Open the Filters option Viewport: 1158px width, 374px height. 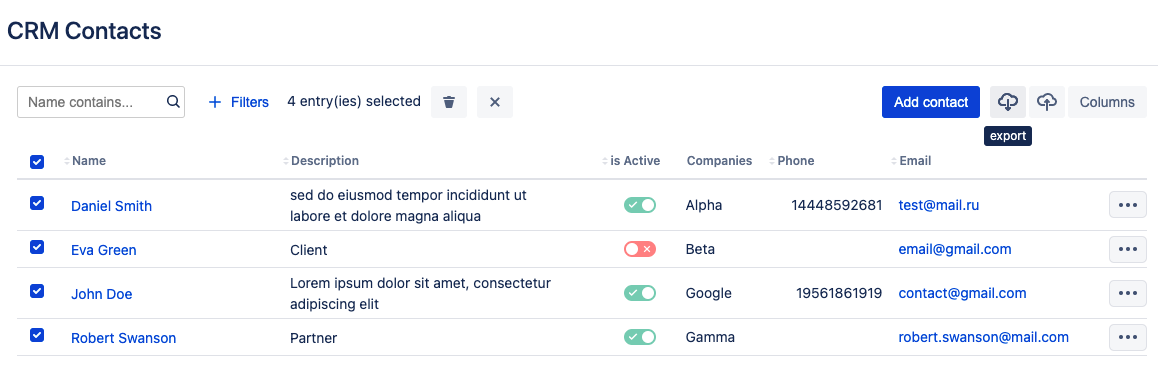pyautogui.click(x=239, y=102)
